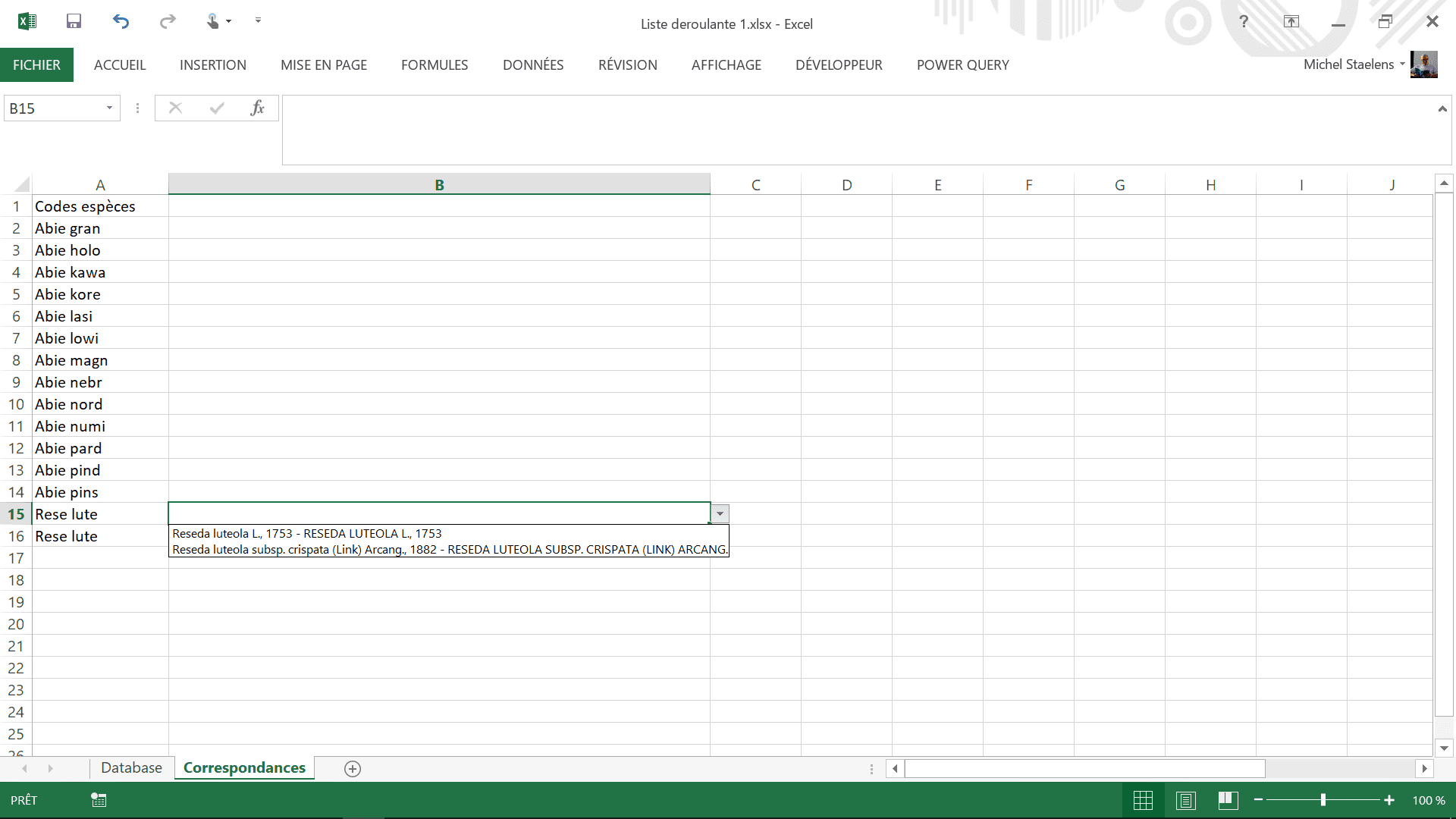Collapse the formula bar with chevron
This screenshot has width=1456, height=819.
click(1442, 109)
